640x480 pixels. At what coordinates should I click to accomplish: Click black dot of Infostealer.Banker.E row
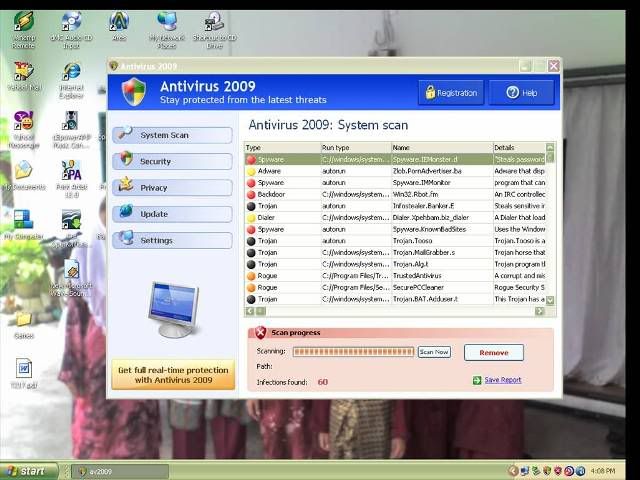coord(251,206)
